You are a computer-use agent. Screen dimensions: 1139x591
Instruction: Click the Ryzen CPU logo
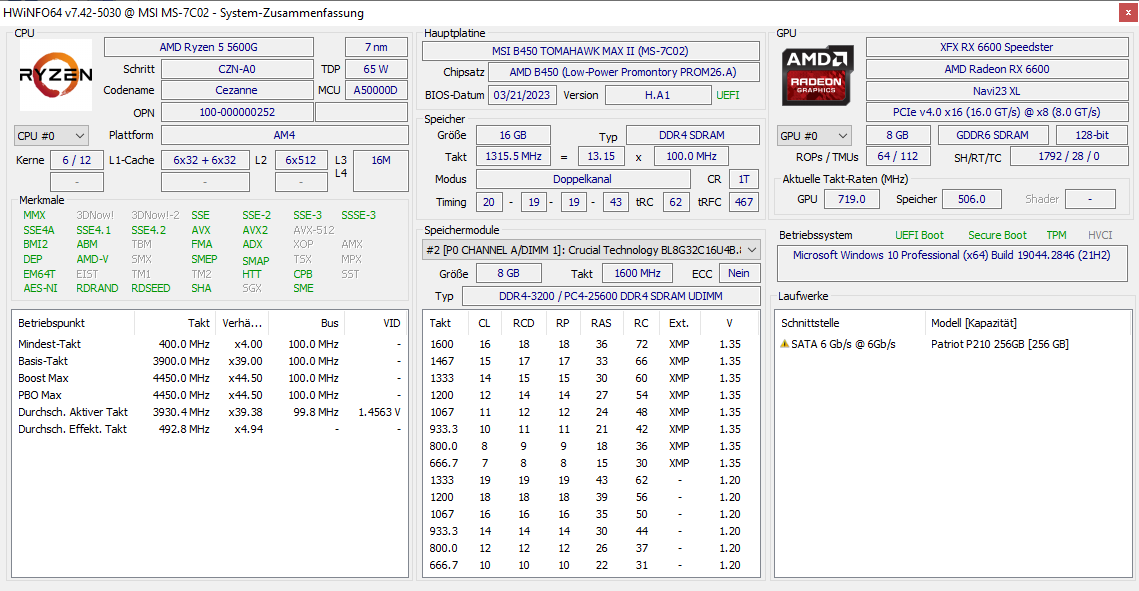click(55, 74)
